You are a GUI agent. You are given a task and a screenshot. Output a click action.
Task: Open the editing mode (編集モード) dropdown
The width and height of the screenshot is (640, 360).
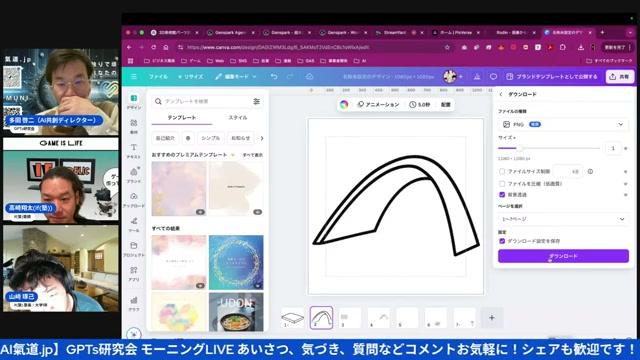236,77
